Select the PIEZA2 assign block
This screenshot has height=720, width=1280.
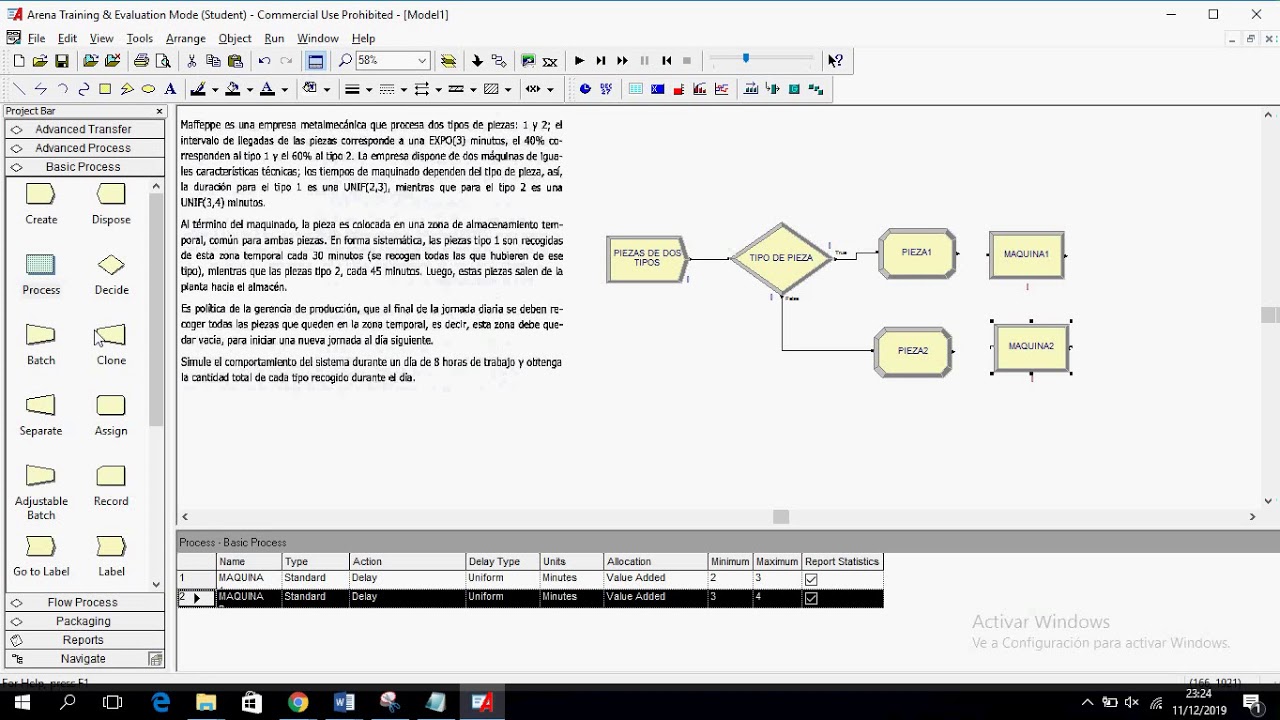[x=913, y=351]
